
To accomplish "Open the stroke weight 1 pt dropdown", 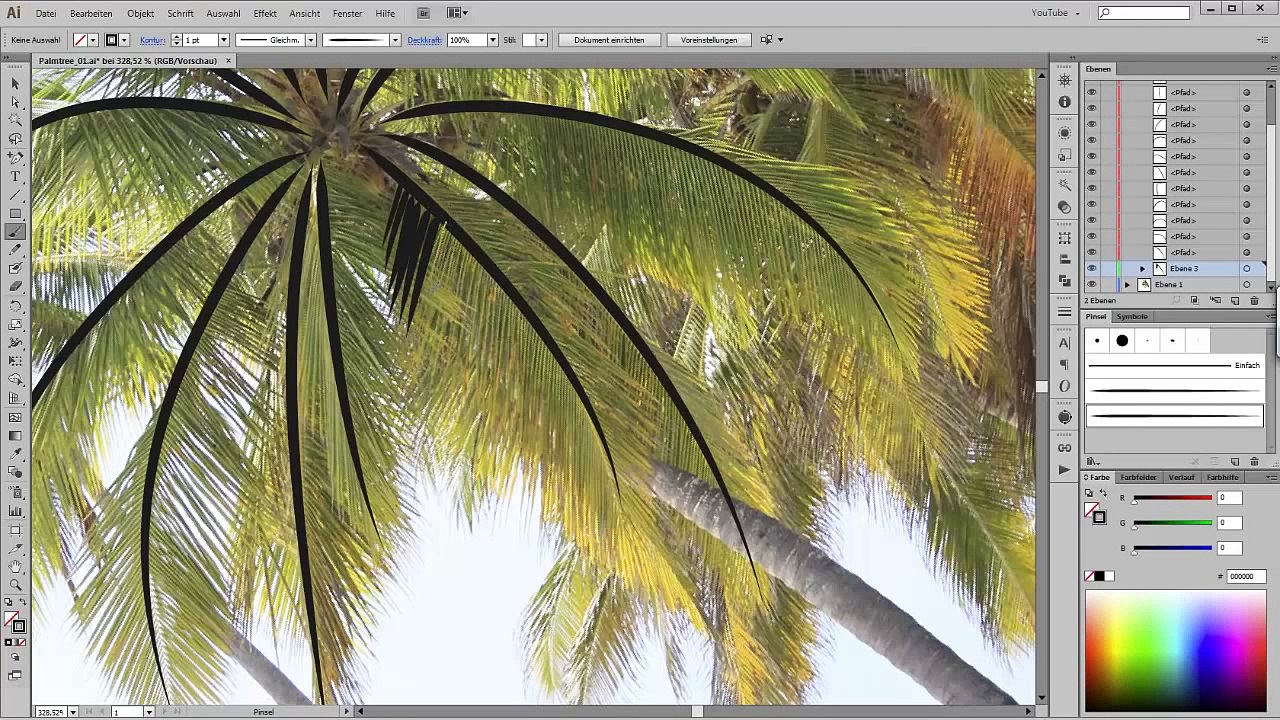I will 223,40.
